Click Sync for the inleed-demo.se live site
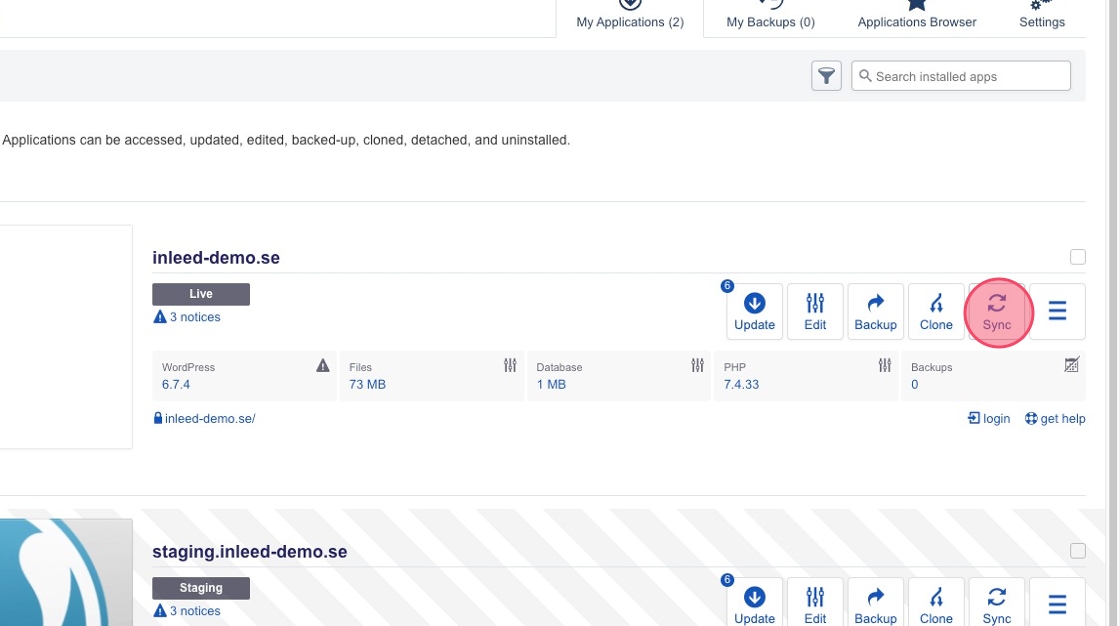1120x626 pixels. [997, 312]
